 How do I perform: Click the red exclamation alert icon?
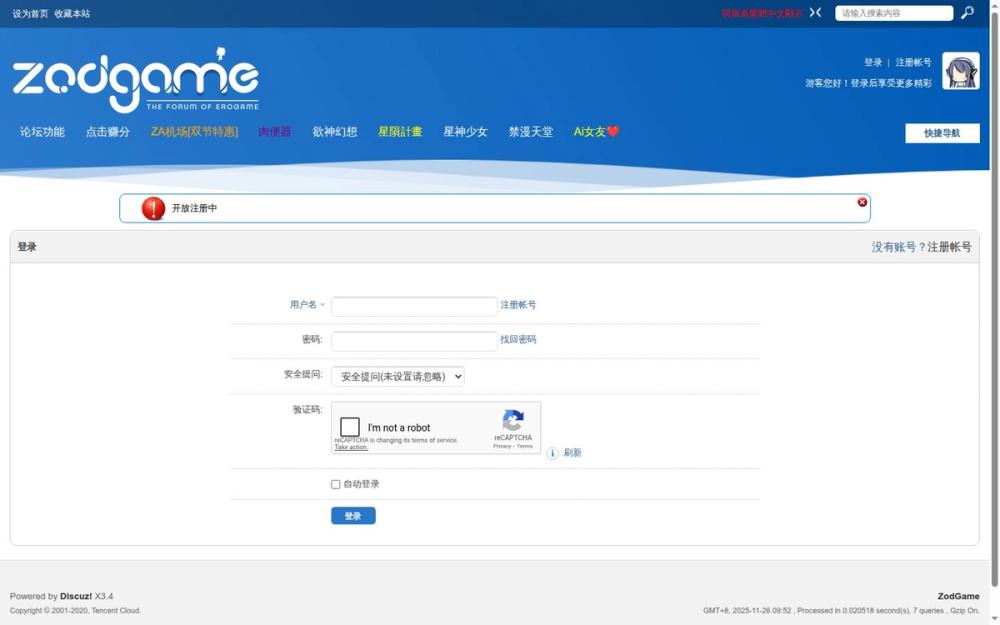[152, 207]
